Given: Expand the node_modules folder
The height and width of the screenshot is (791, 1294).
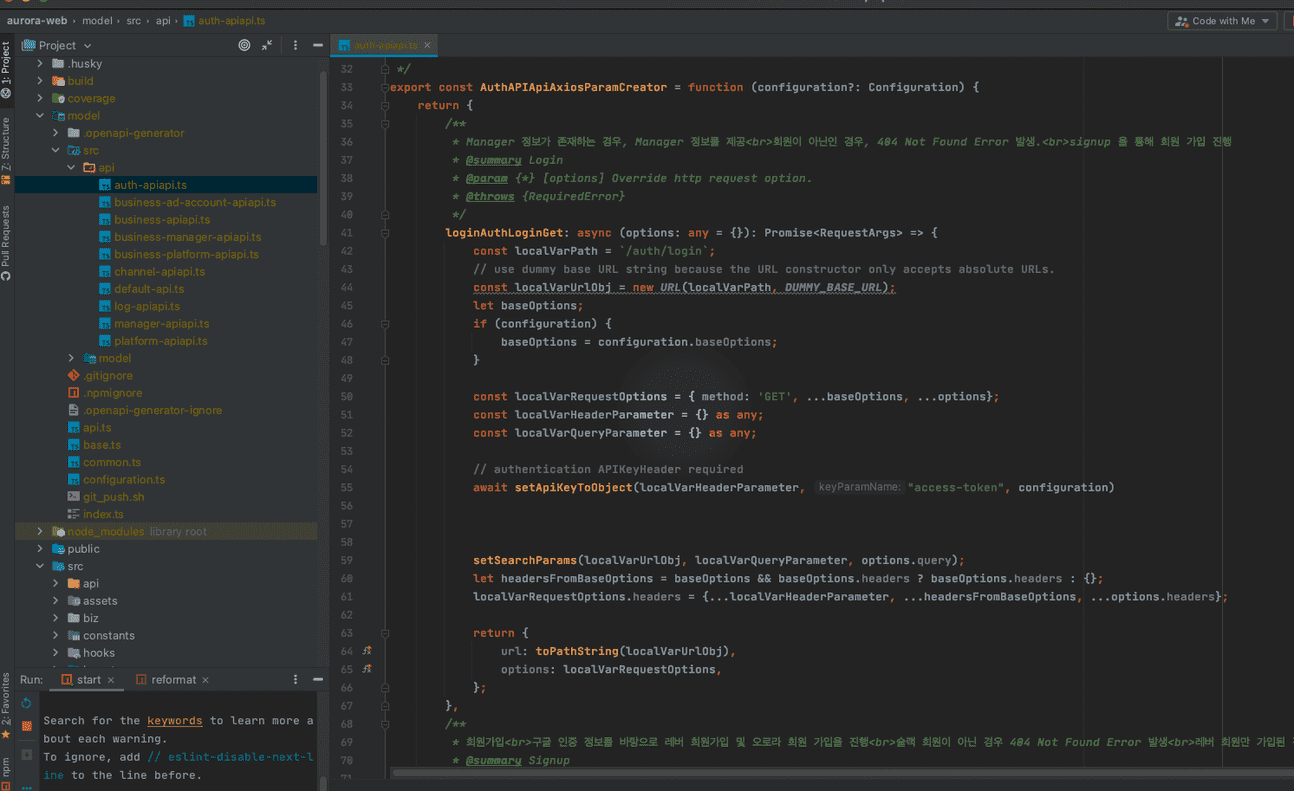Looking at the screenshot, I should click(x=40, y=532).
